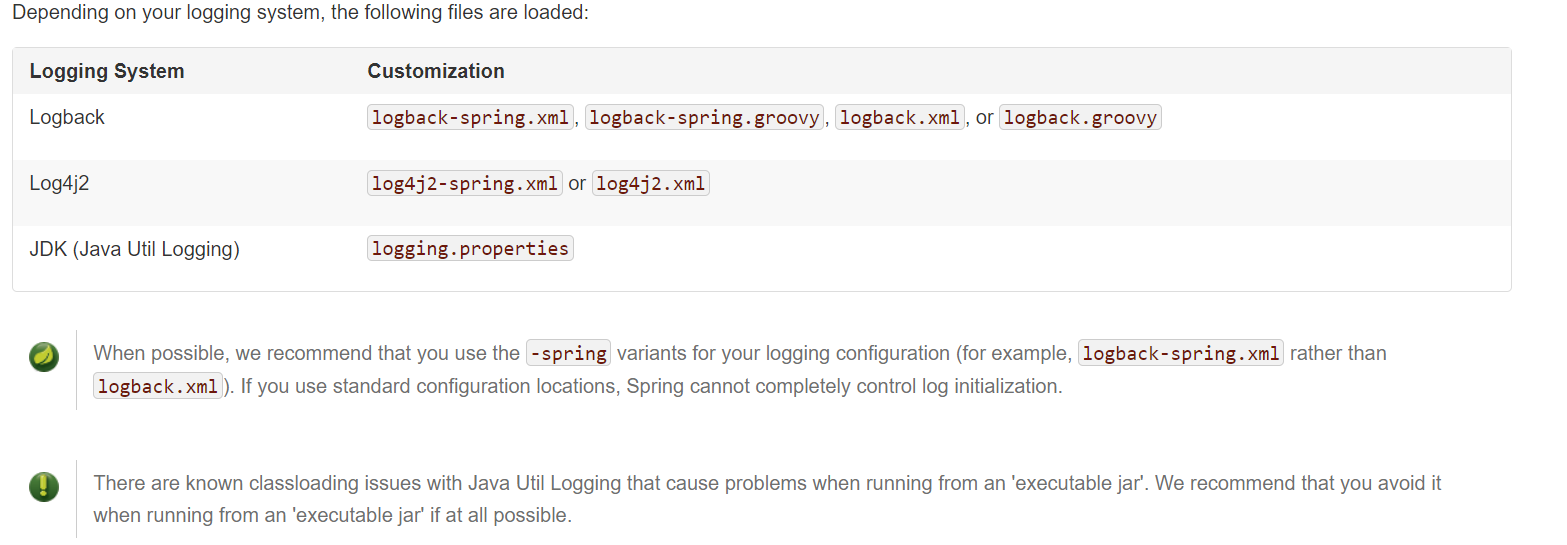Select log4j2.xml in the Log4j2 row

651,183
